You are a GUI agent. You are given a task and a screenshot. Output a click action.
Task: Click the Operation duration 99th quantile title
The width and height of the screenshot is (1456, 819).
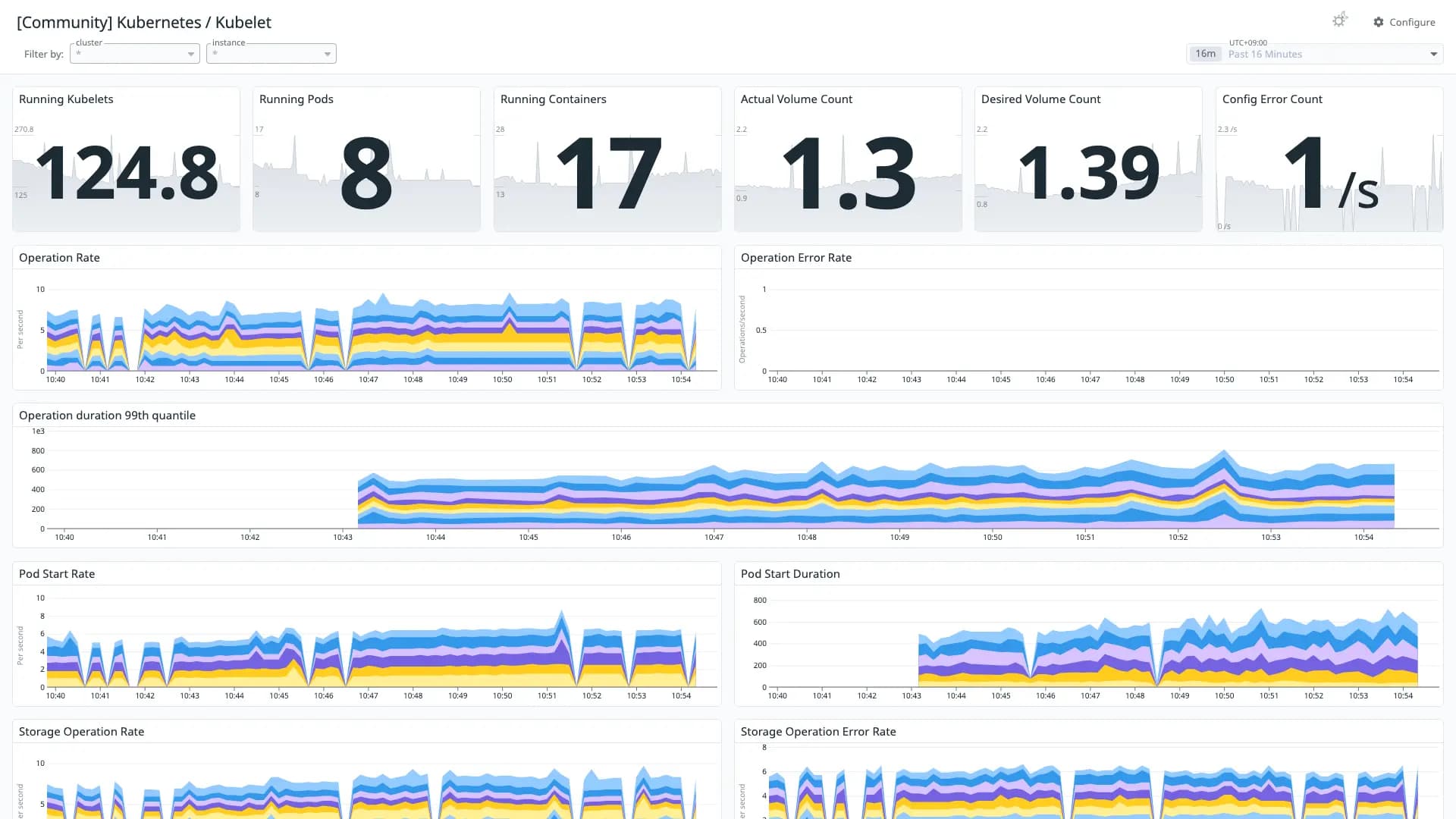click(x=107, y=416)
